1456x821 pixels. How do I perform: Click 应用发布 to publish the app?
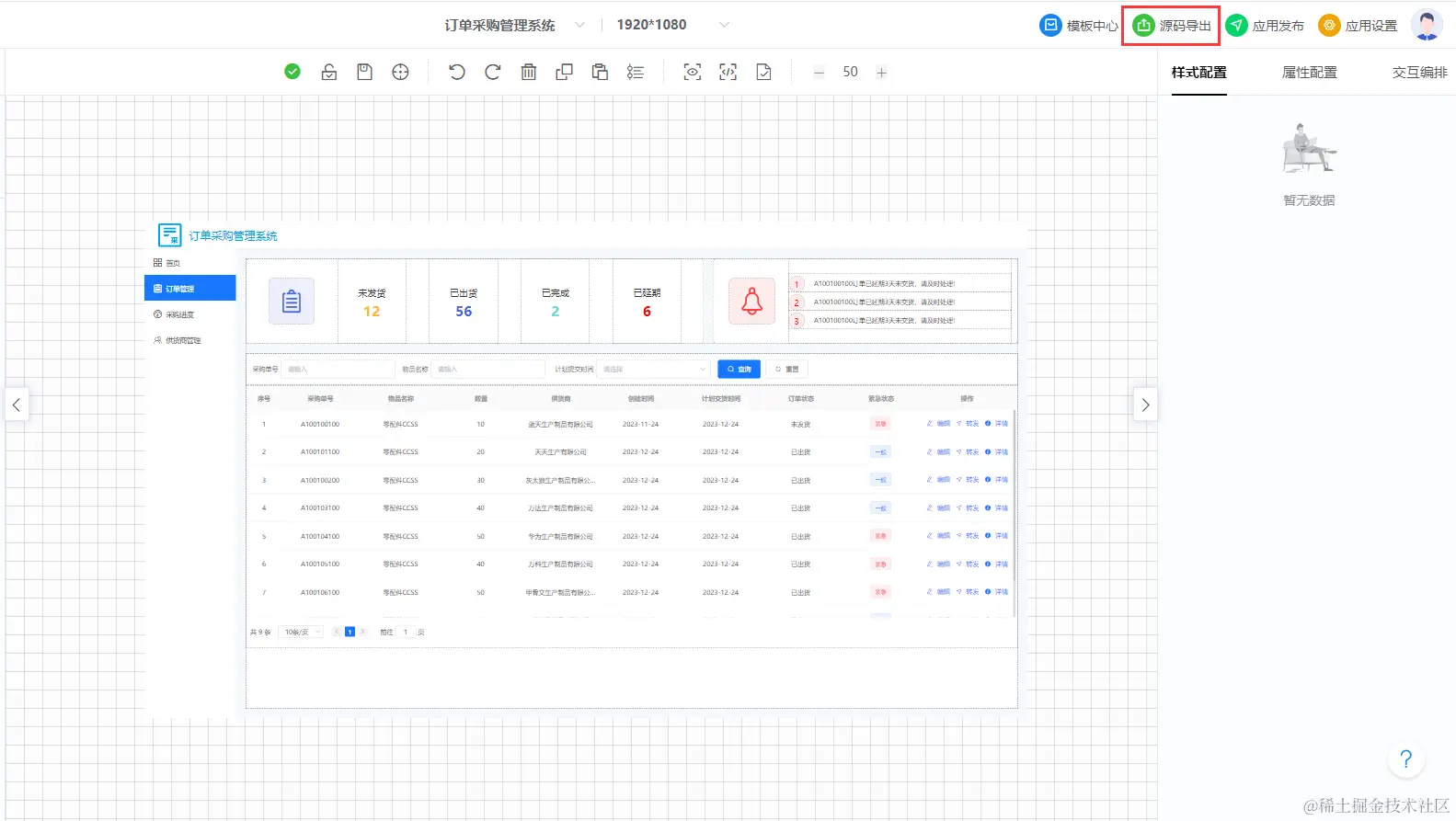coord(1265,26)
